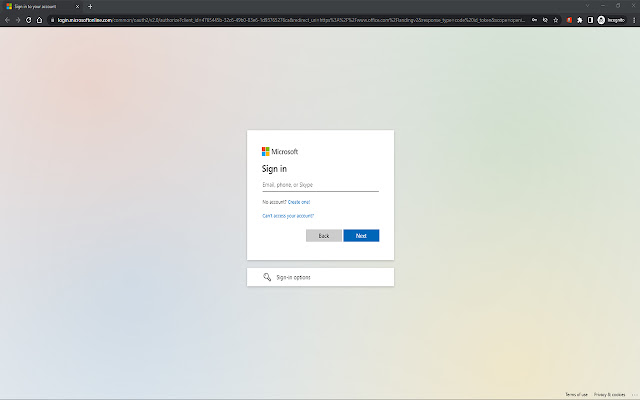Click the footer ellipsis for more info
Image resolution: width=640 pixels, height=400 pixels.
[634, 395]
